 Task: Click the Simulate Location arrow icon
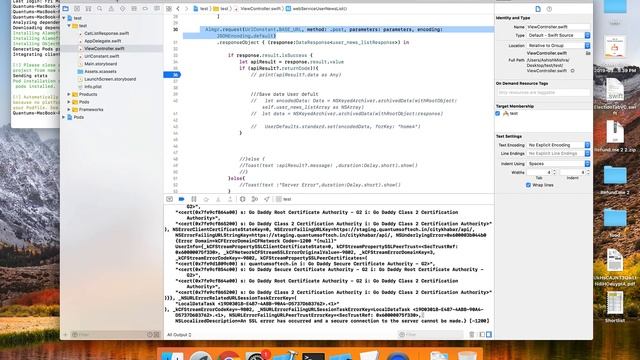267,199
